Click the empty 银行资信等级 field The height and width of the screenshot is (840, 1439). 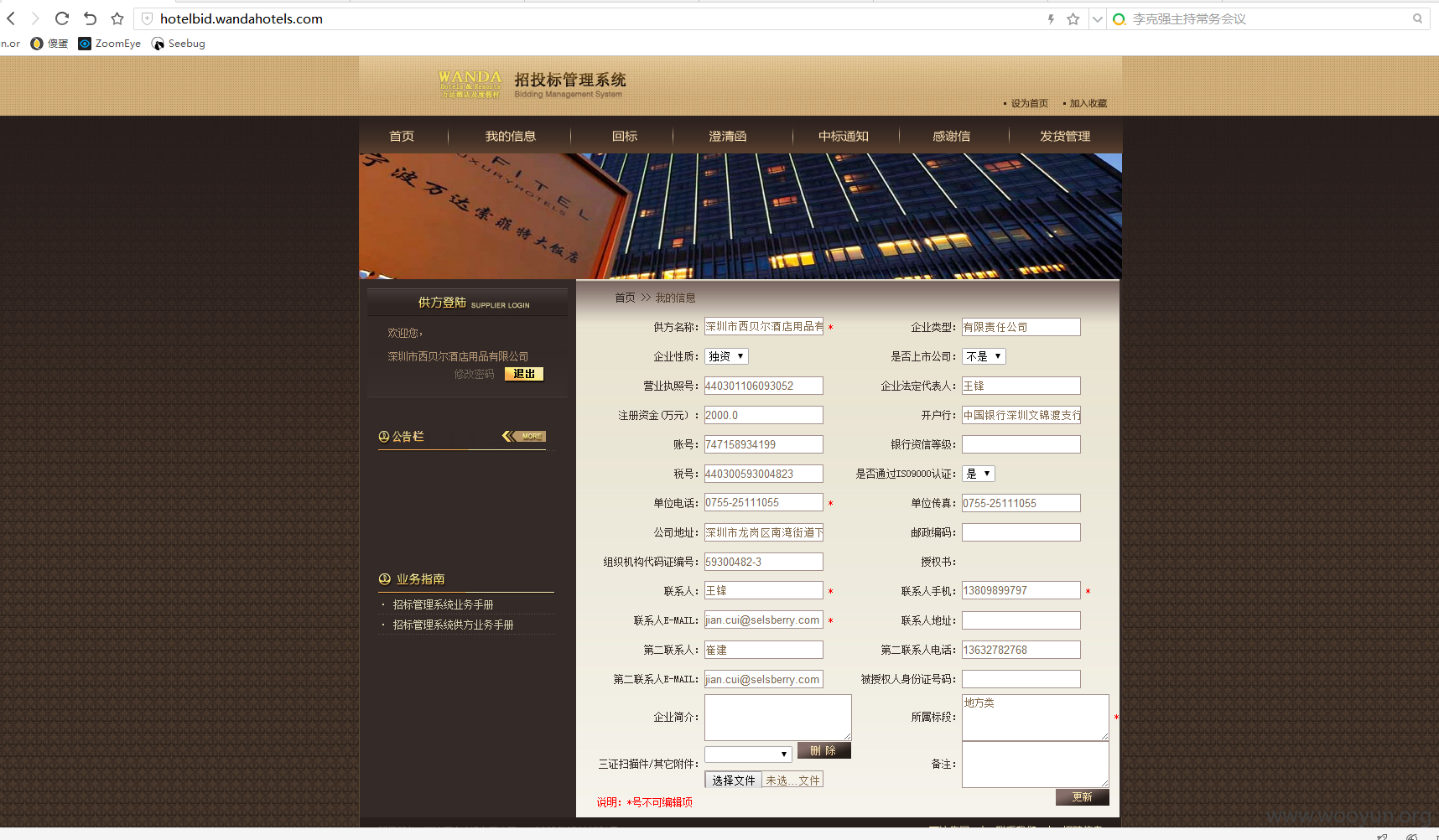[x=1021, y=444]
